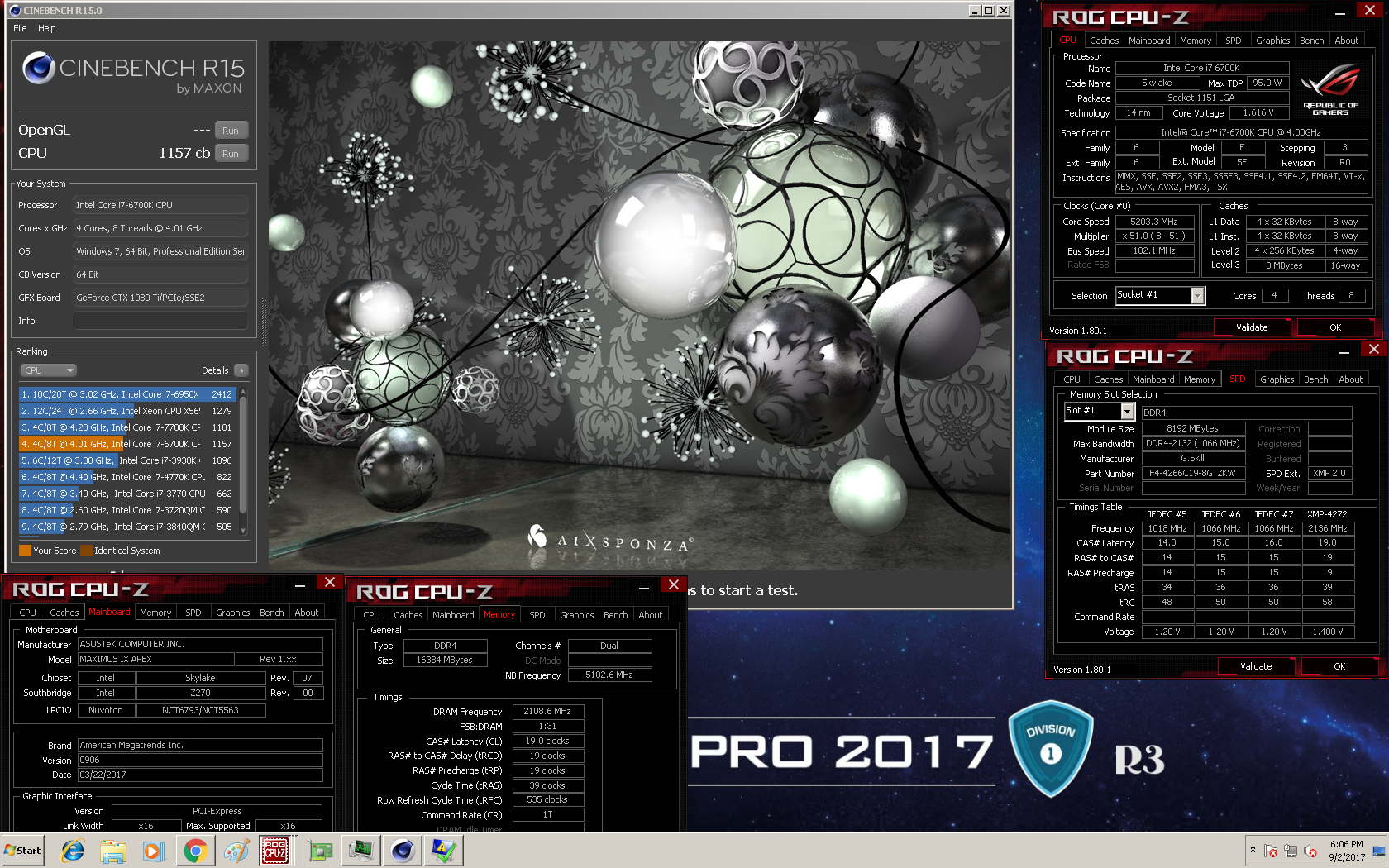The image size is (1389, 868).
Task: Open Socket #1 selection dropdown in CPU-Z
Action: [1161, 295]
